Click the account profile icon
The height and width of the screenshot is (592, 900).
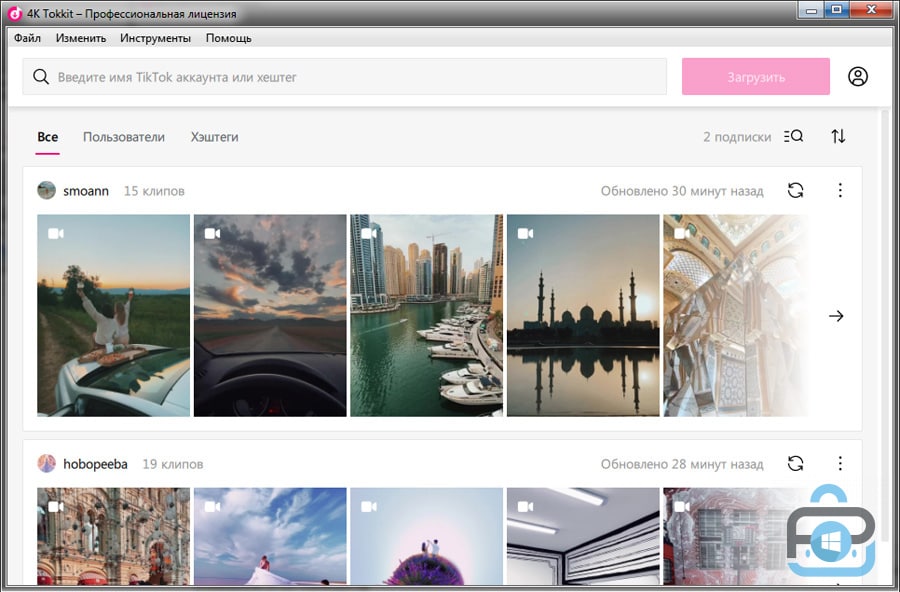pyautogui.click(x=858, y=76)
